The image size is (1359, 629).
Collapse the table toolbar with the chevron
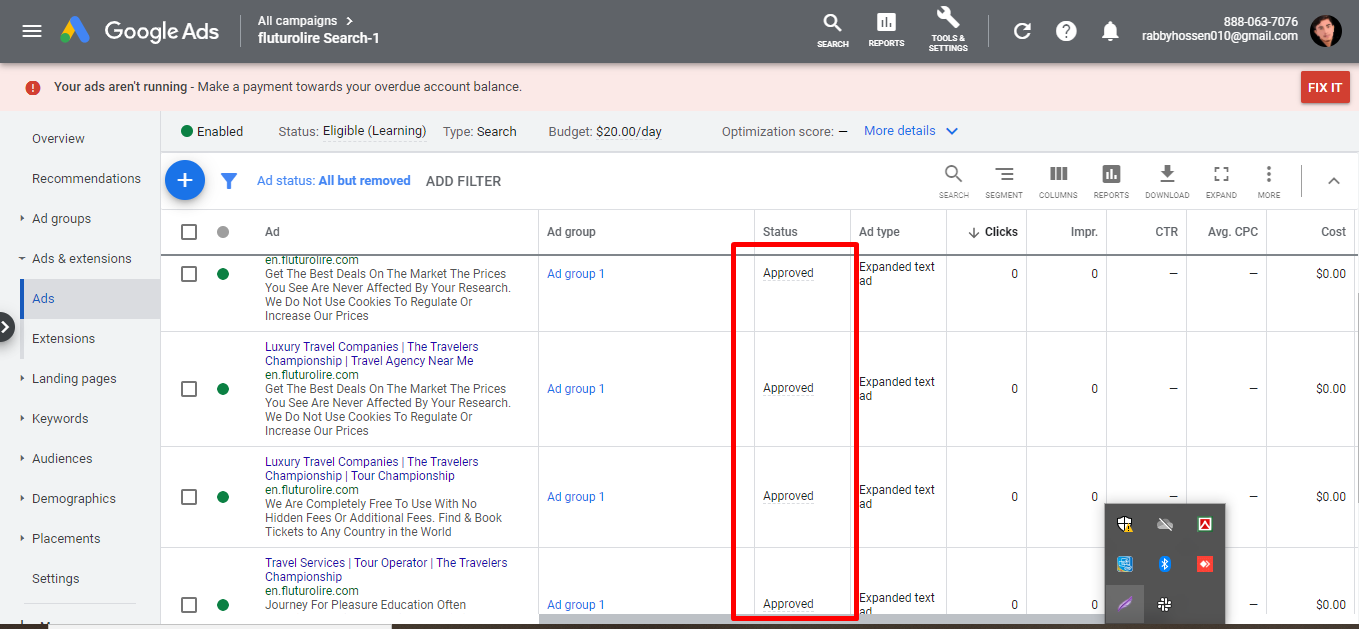pyautogui.click(x=1333, y=181)
